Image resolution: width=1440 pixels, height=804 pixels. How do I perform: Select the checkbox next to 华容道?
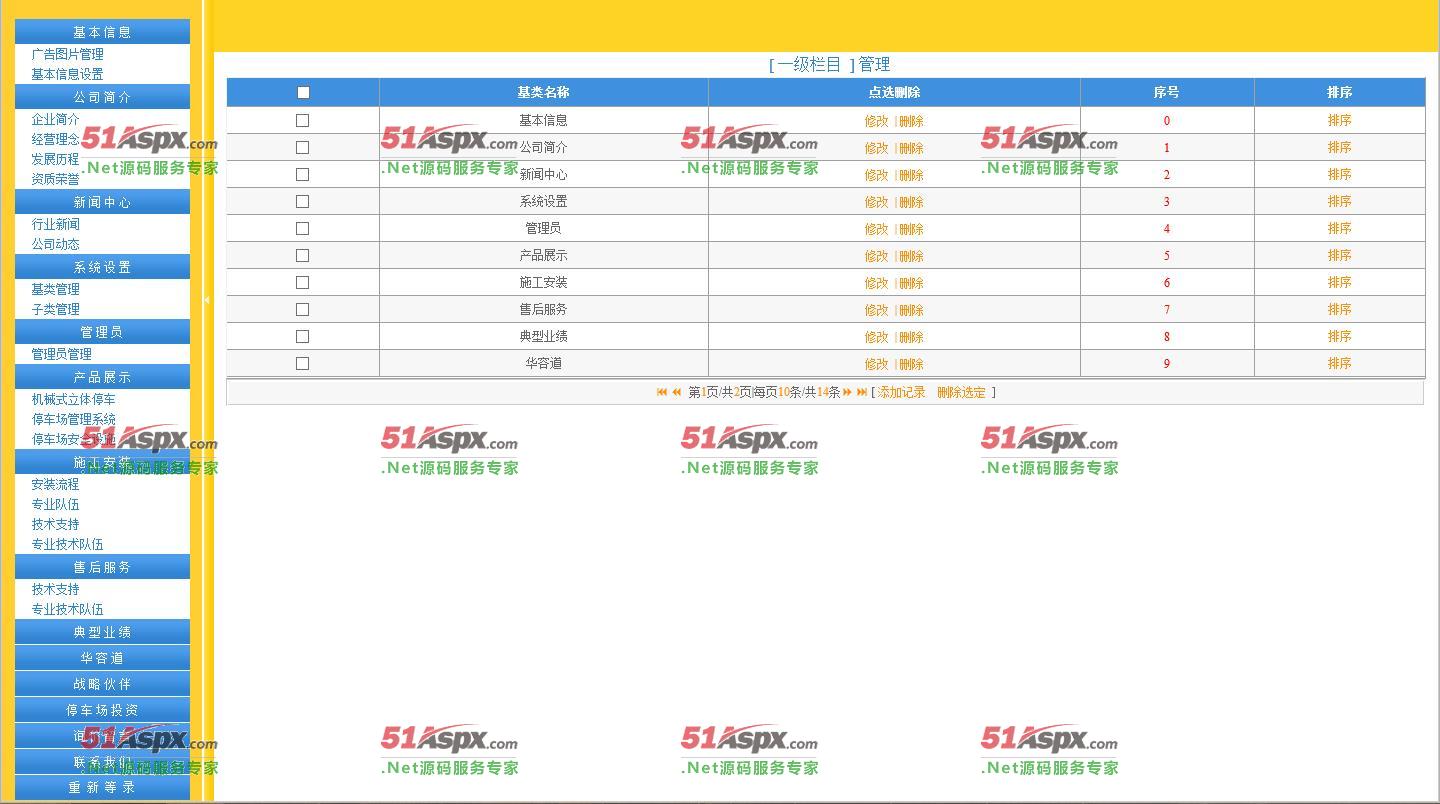[302, 363]
